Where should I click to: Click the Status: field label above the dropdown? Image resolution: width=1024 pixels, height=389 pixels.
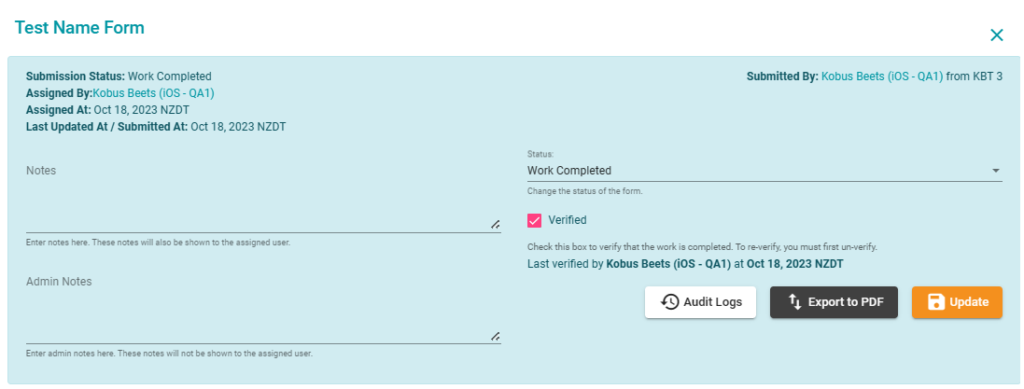click(x=540, y=155)
